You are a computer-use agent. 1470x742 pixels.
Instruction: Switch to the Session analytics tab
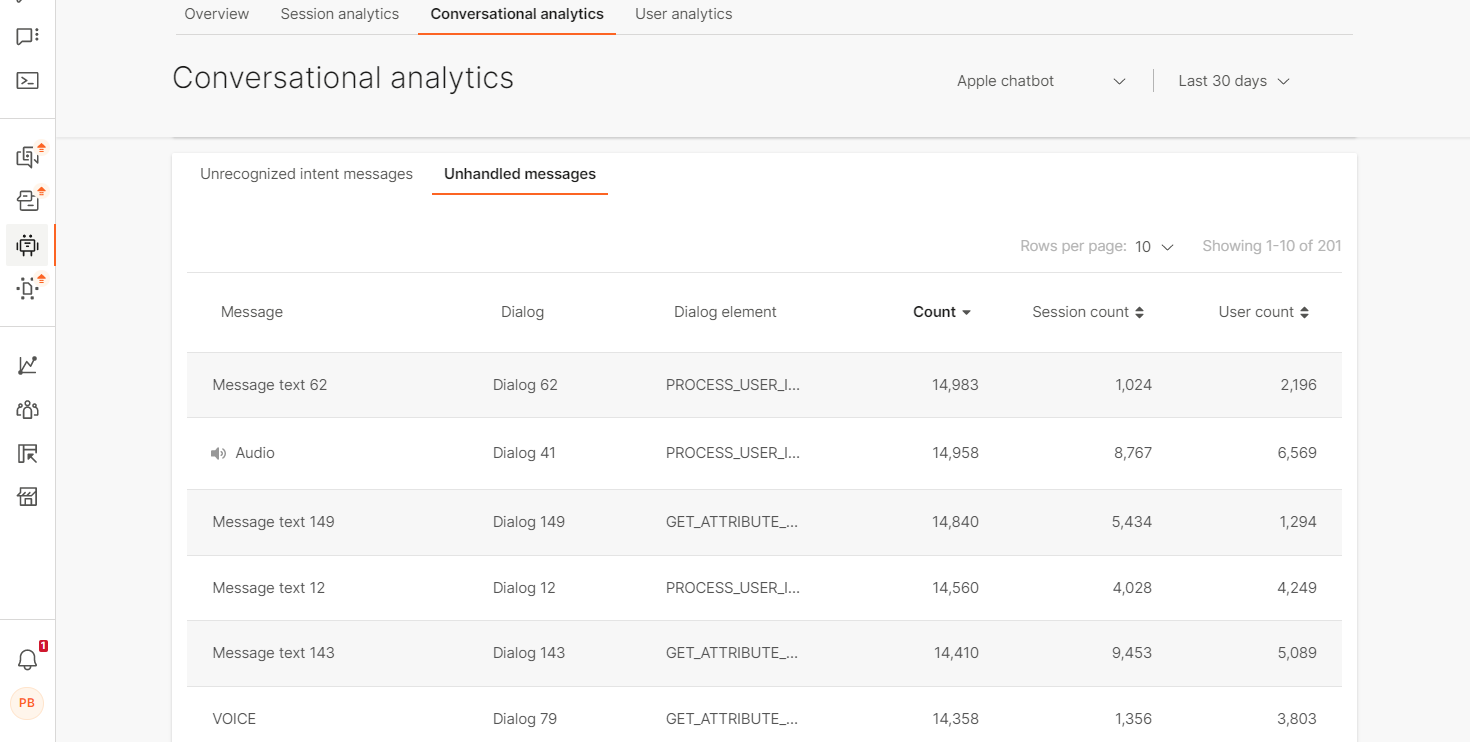(x=339, y=14)
